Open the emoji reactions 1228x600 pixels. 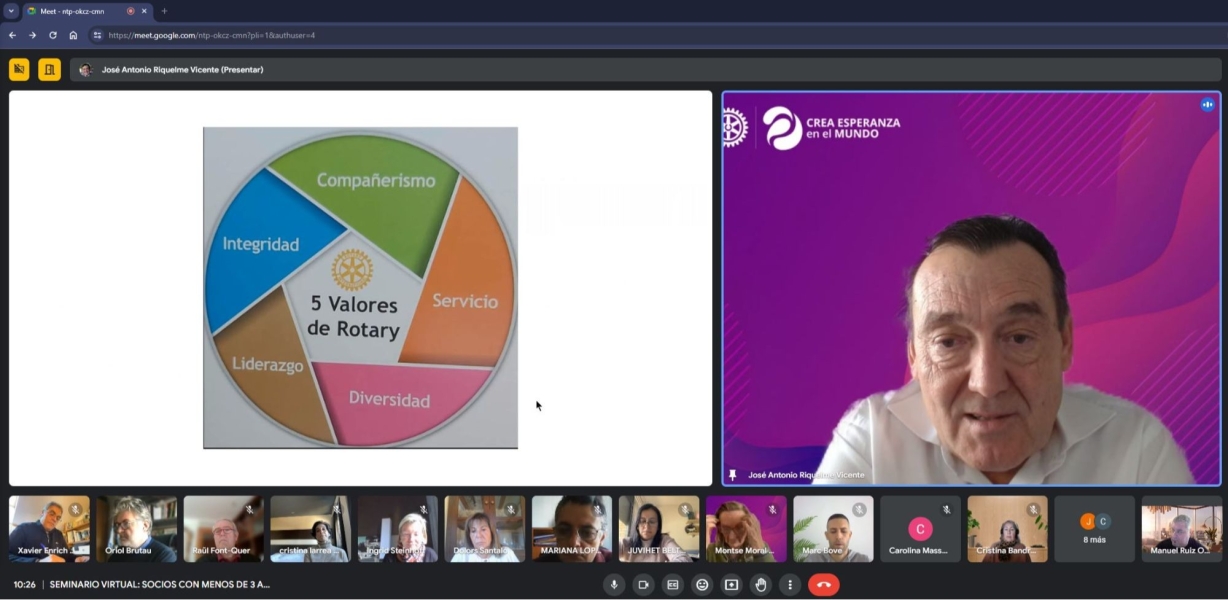[702, 585]
